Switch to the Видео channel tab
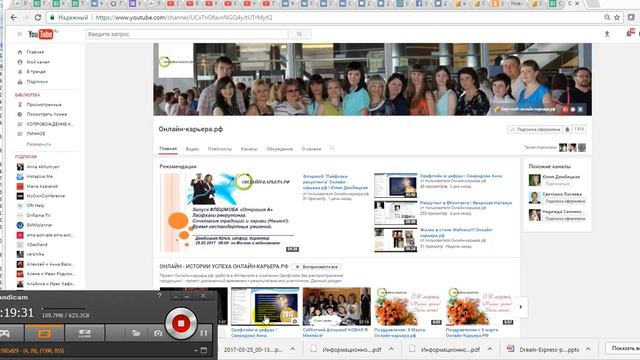640x360 pixels. point(192,149)
